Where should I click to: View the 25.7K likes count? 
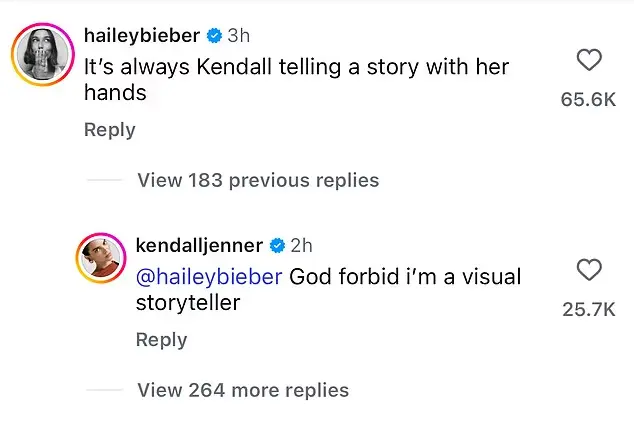tap(589, 309)
